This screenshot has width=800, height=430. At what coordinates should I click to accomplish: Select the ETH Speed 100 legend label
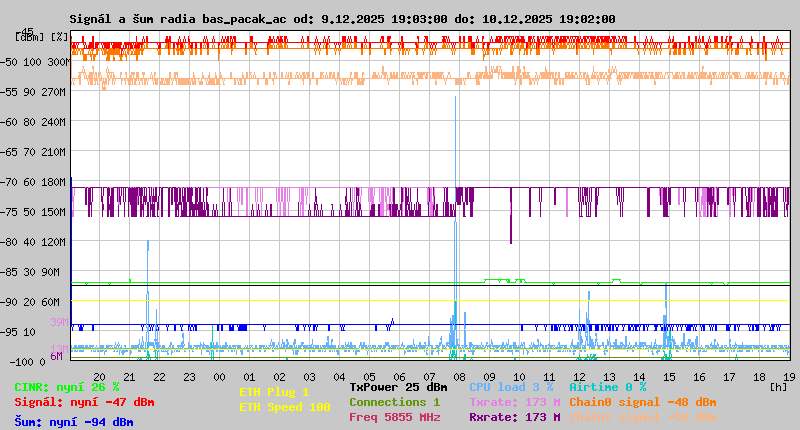(x=284, y=407)
